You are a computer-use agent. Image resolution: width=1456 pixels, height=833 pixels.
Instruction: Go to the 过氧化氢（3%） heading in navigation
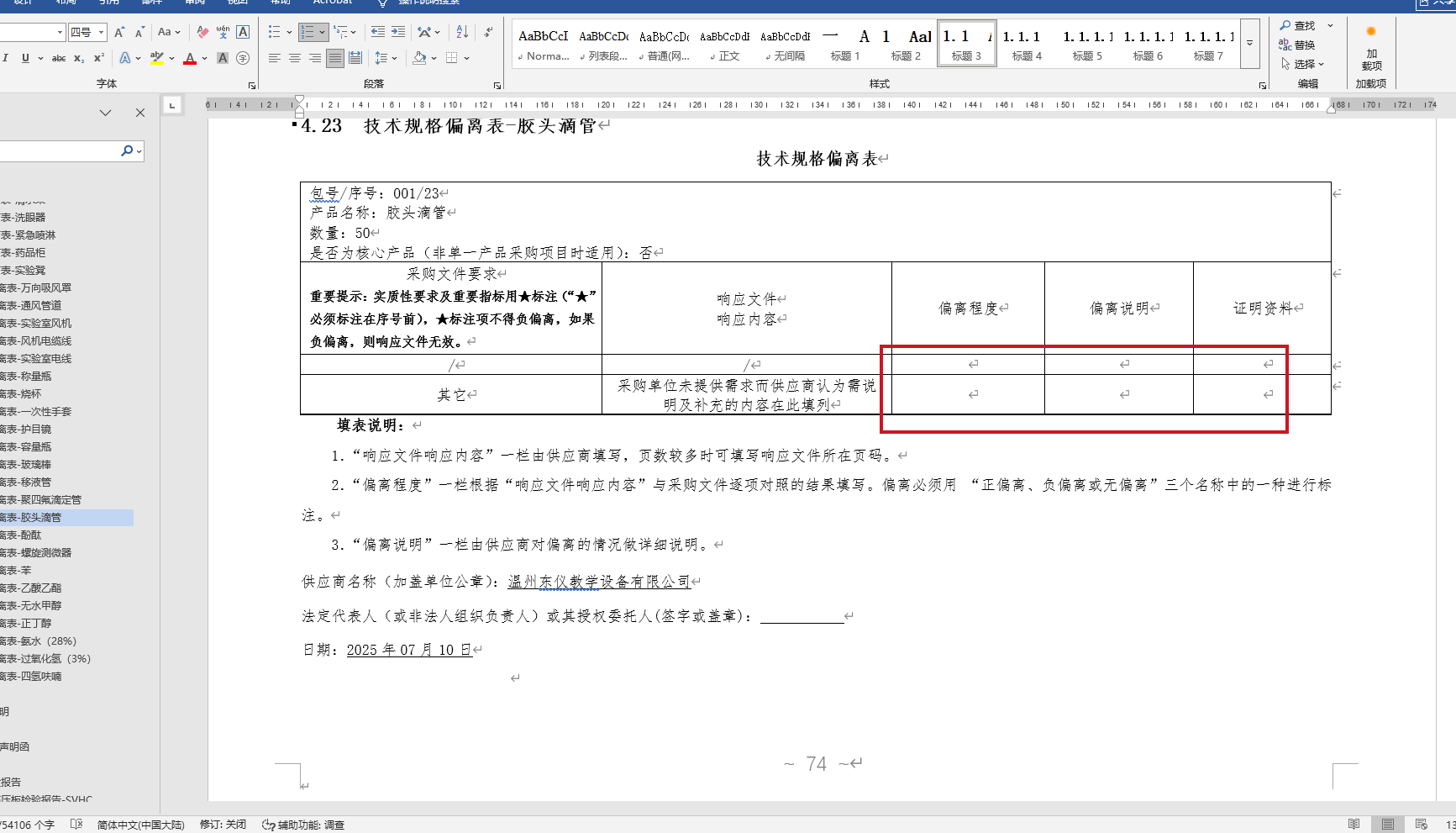point(45,659)
